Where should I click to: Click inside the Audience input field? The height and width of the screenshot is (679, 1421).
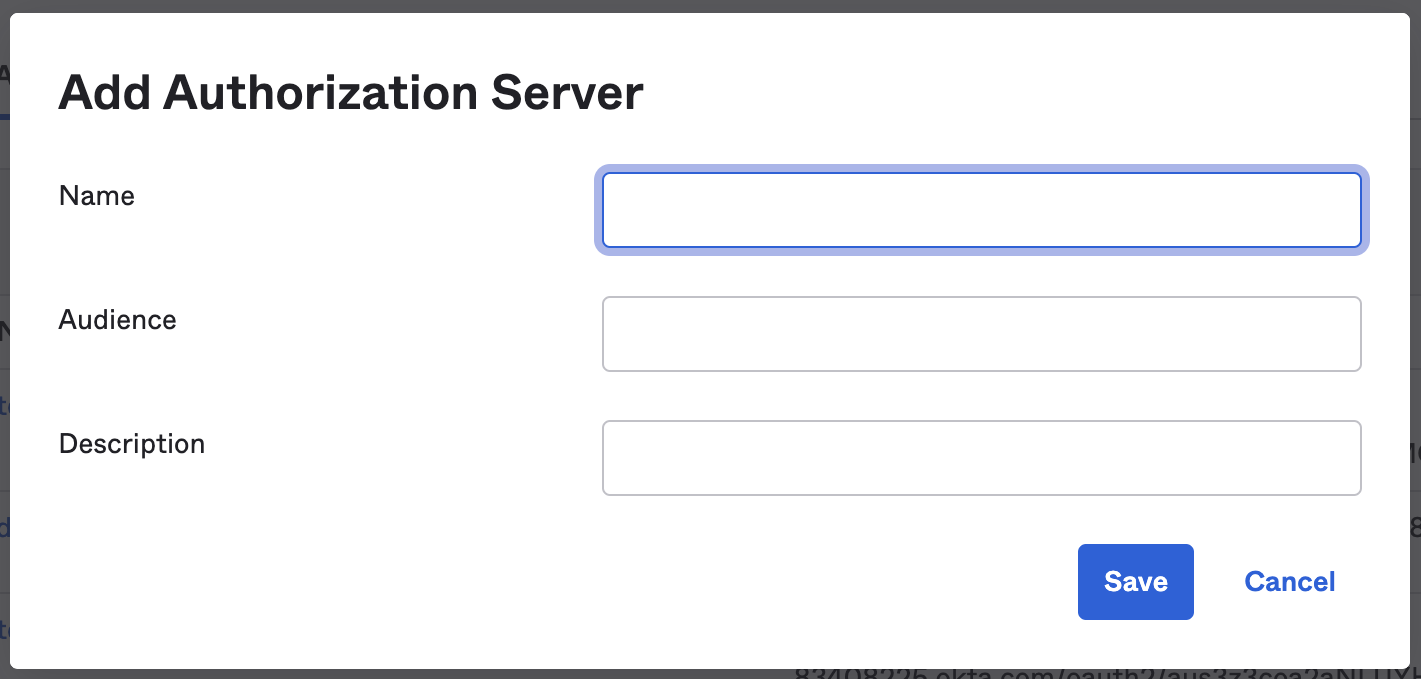(981, 333)
